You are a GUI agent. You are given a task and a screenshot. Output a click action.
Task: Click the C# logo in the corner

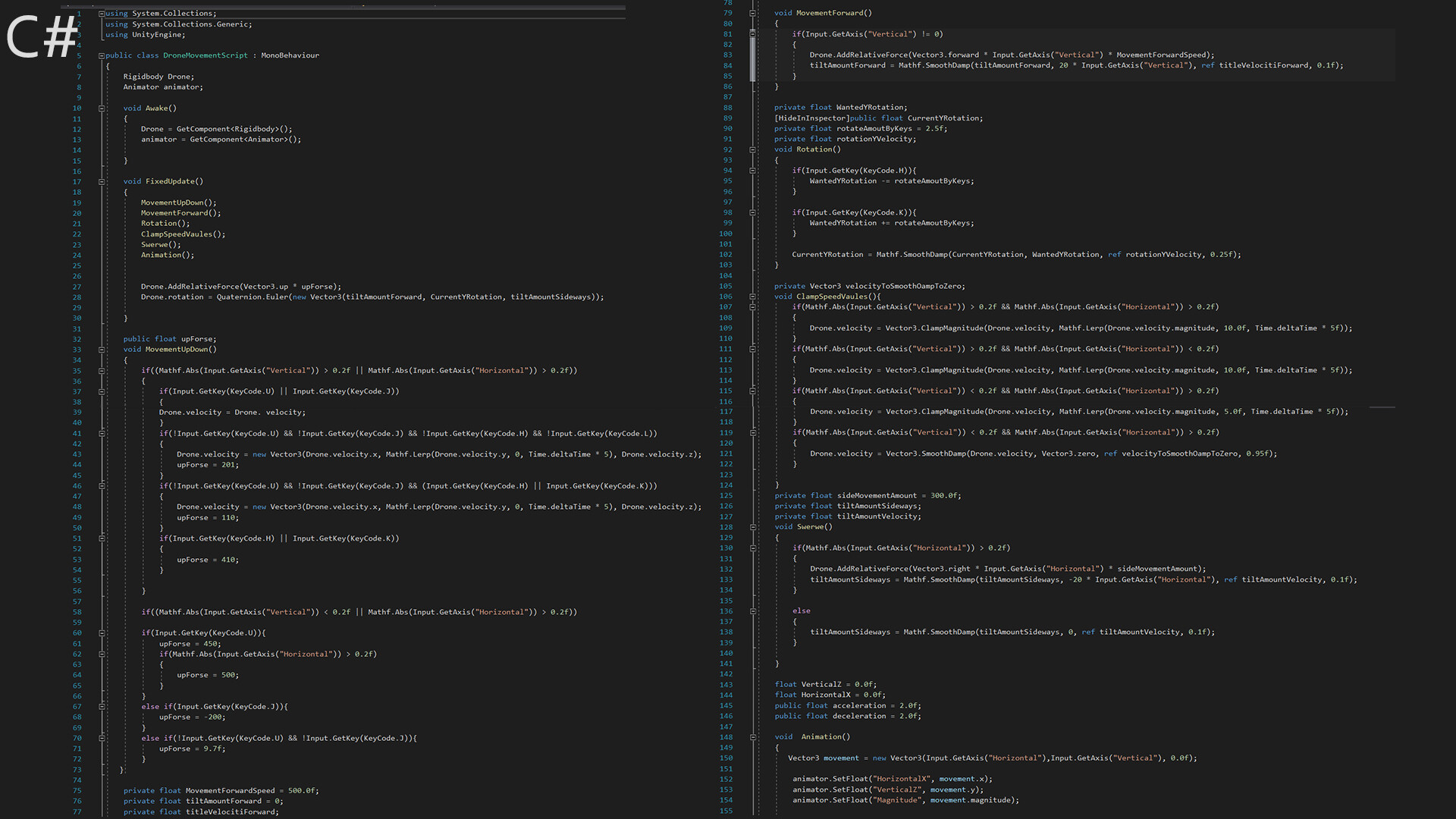click(x=42, y=36)
